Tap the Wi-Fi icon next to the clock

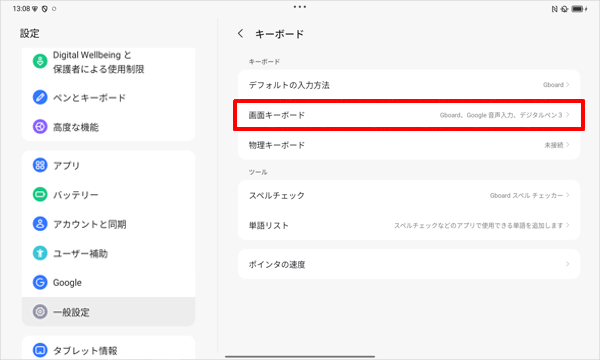point(35,9)
